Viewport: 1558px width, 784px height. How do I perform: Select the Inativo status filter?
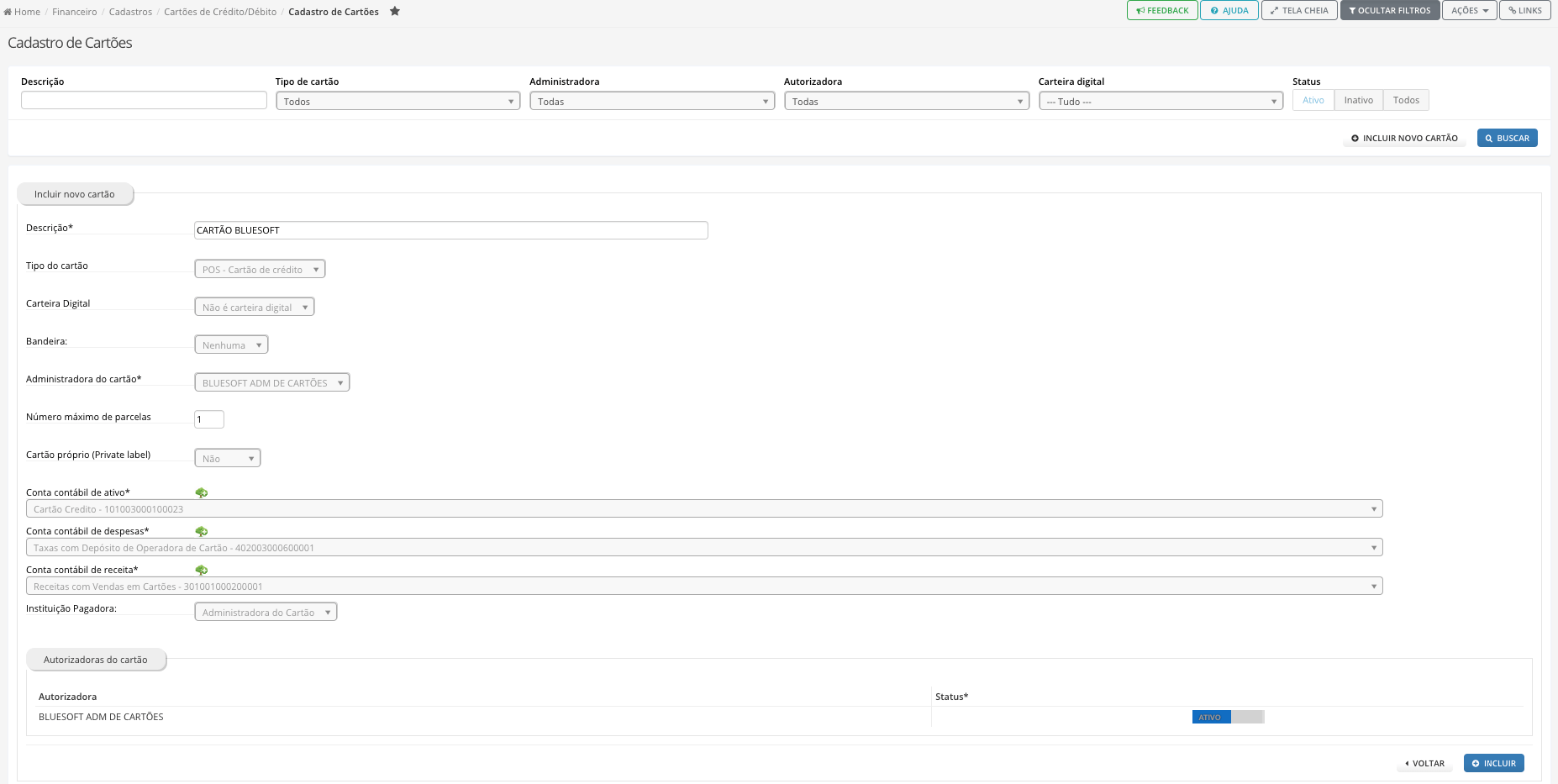click(x=1358, y=100)
